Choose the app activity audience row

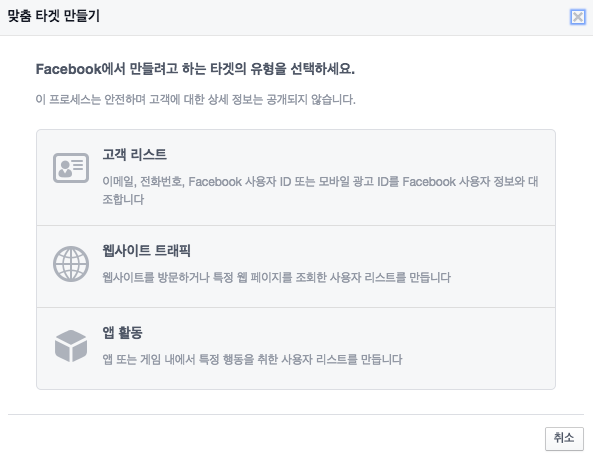[x=296, y=348]
